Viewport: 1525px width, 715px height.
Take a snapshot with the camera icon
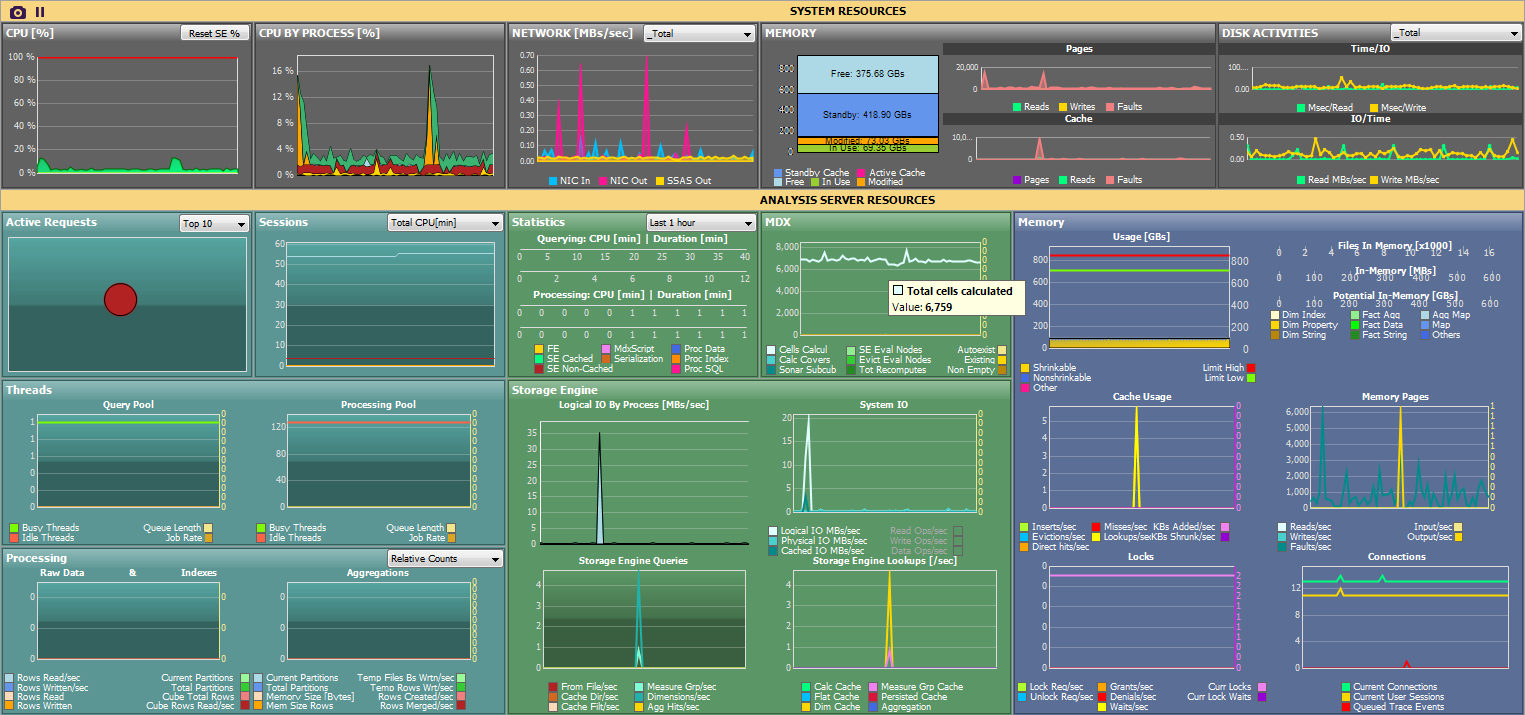coord(18,12)
